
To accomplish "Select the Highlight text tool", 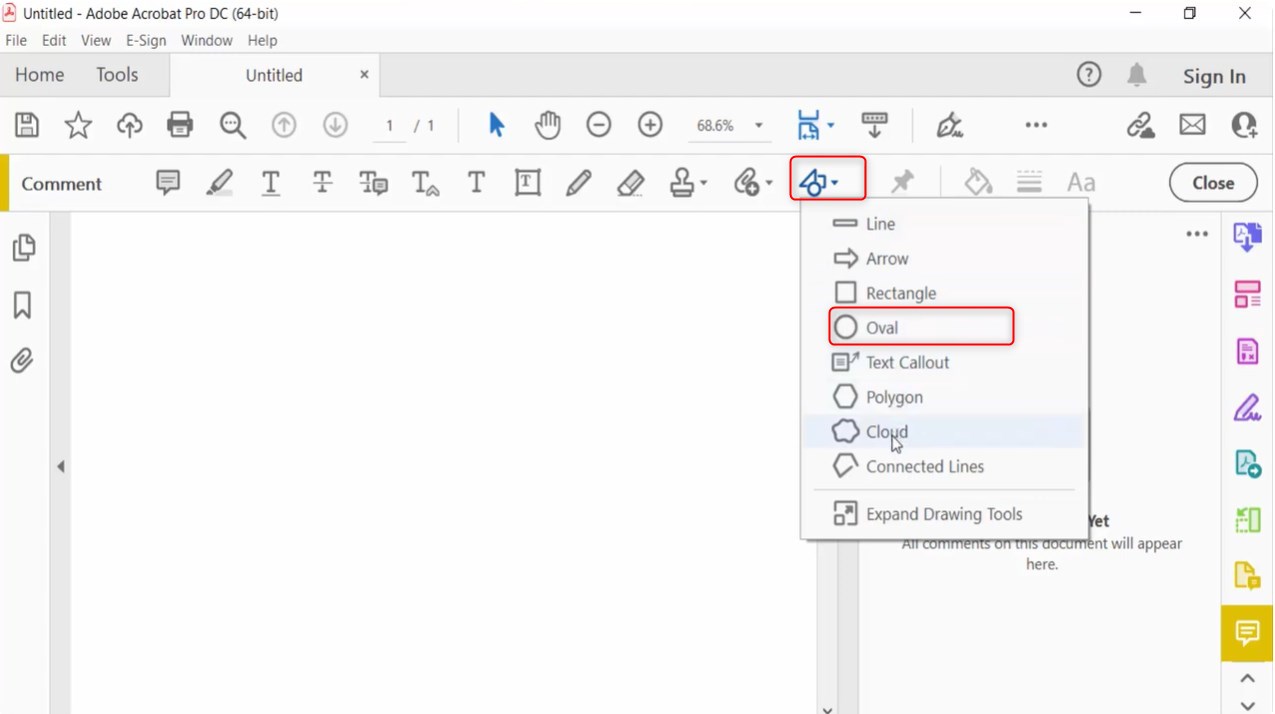I will [219, 183].
